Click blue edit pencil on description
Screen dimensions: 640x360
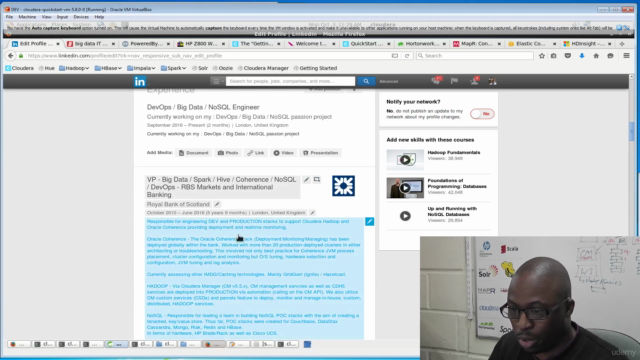pos(369,221)
